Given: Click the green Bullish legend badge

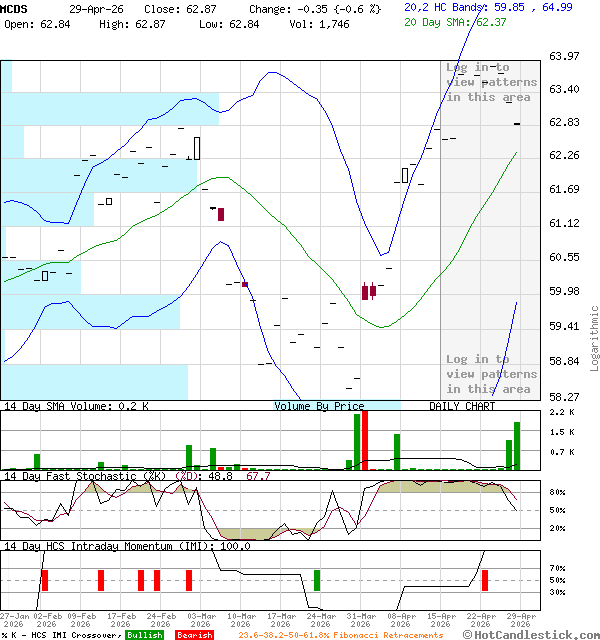Looking at the screenshot, I should (145, 634).
